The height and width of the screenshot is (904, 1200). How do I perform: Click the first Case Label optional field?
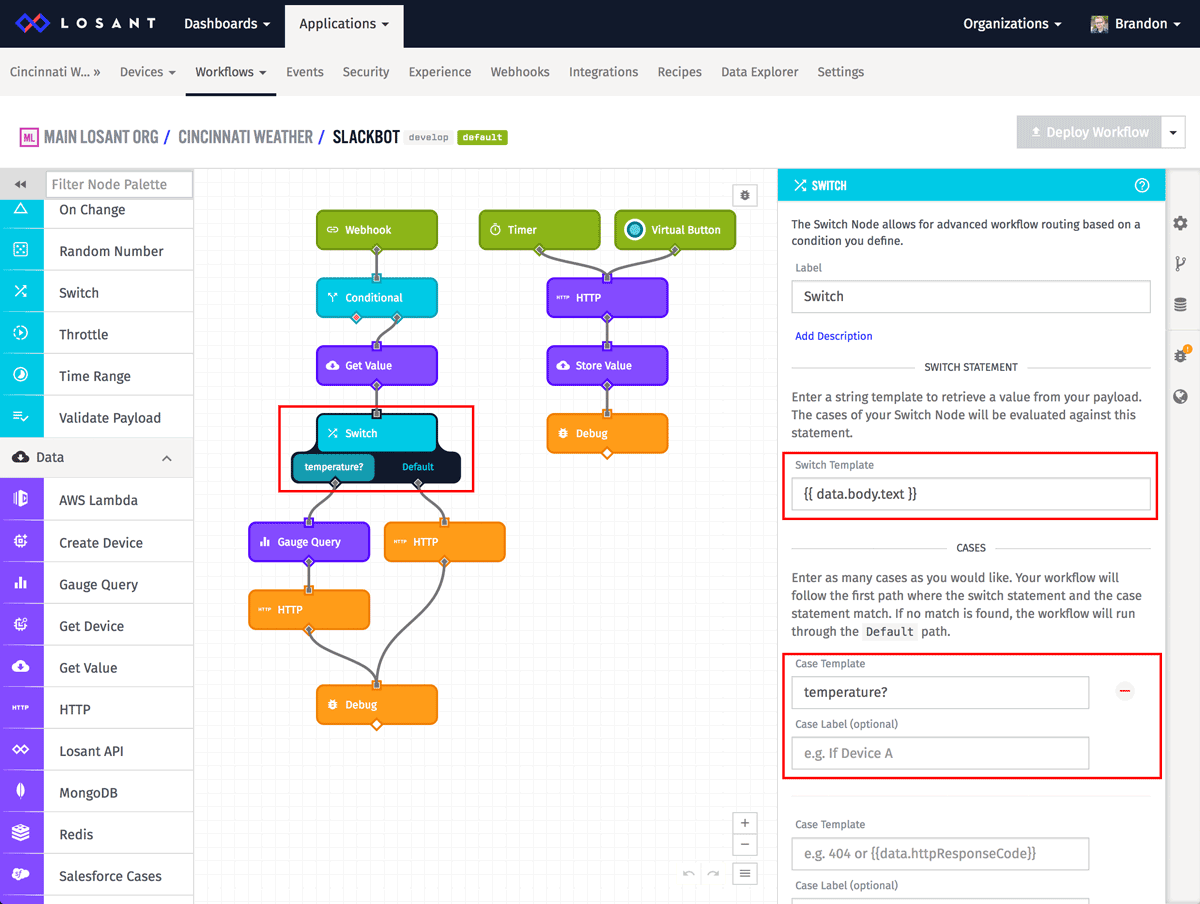[940, 753]
